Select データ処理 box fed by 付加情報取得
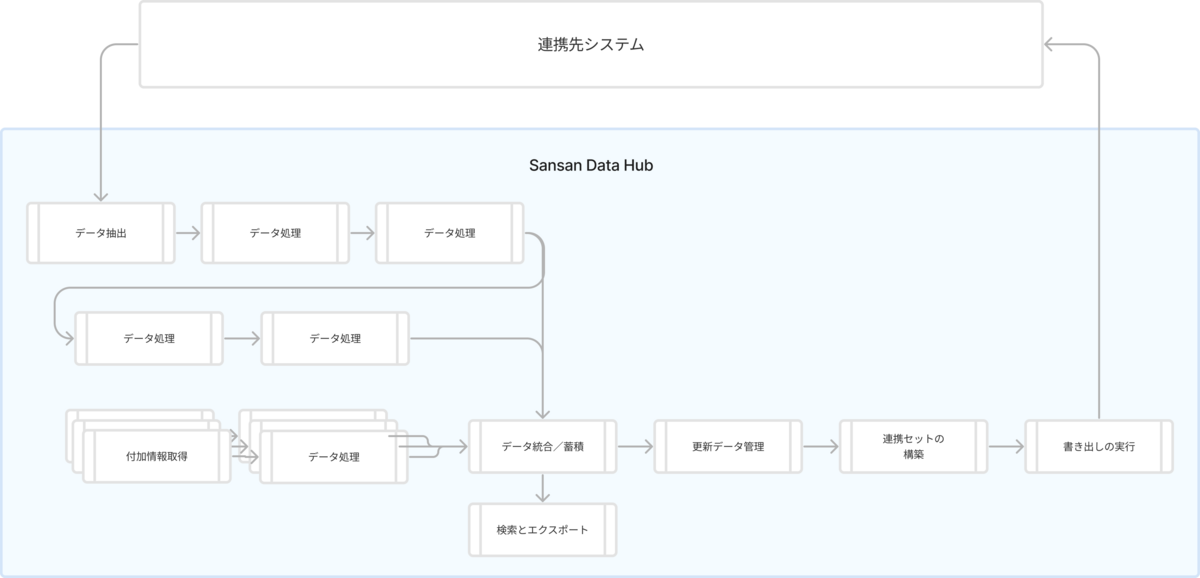1200x578 pixels. click(x=333, y=457)
